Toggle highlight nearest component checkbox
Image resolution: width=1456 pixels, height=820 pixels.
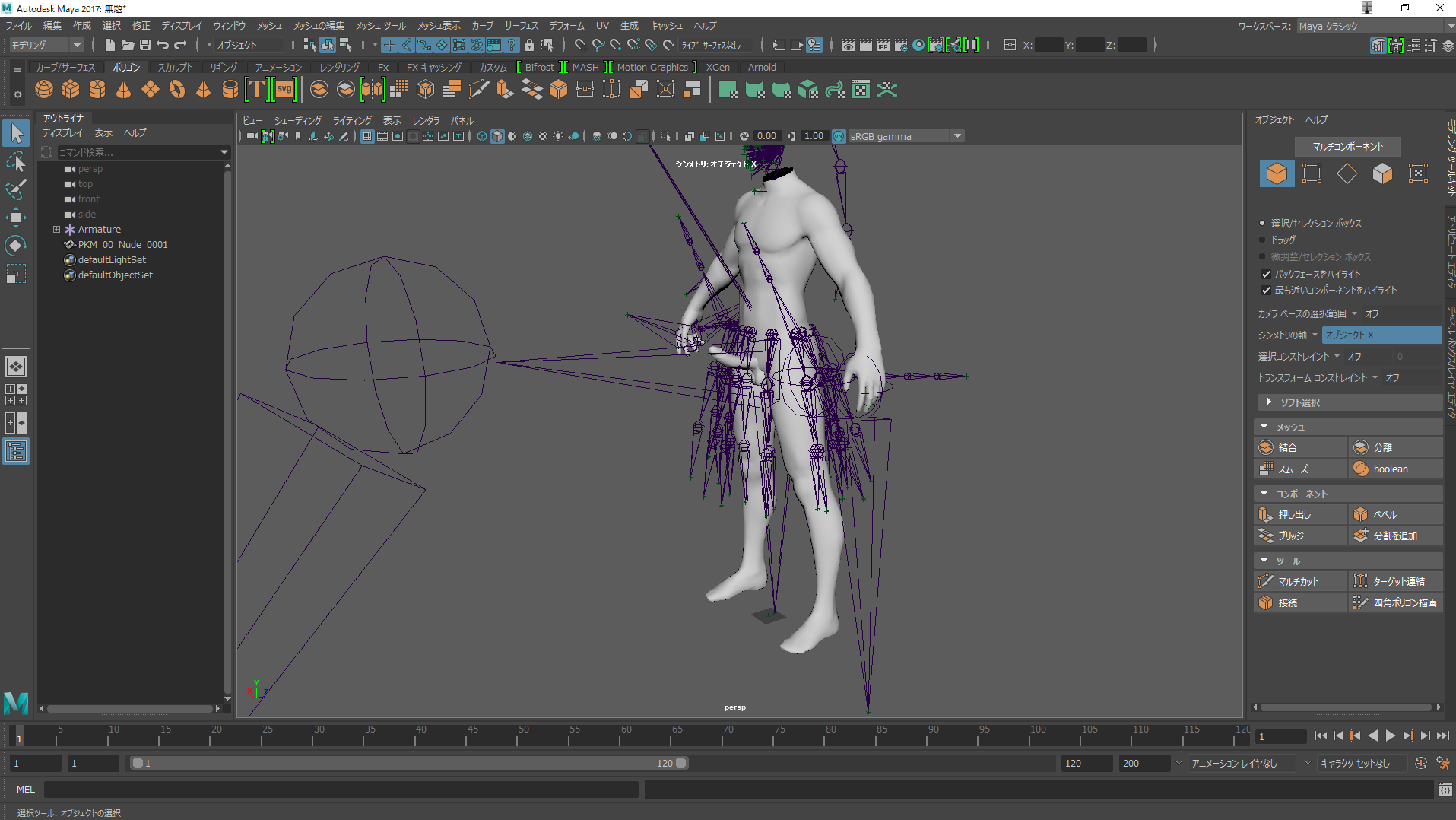pyautogui.click(x=1266, y=291)
